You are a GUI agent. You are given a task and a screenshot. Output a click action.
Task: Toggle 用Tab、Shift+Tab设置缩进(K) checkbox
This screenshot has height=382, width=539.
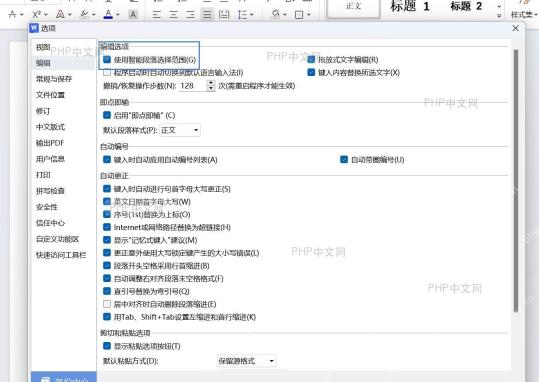point(107,317)
